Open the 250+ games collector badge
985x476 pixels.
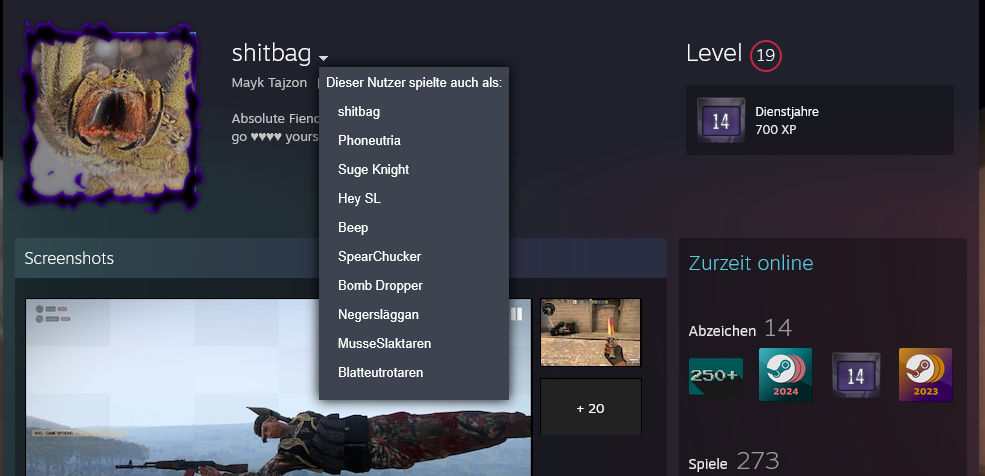[716, 376]
